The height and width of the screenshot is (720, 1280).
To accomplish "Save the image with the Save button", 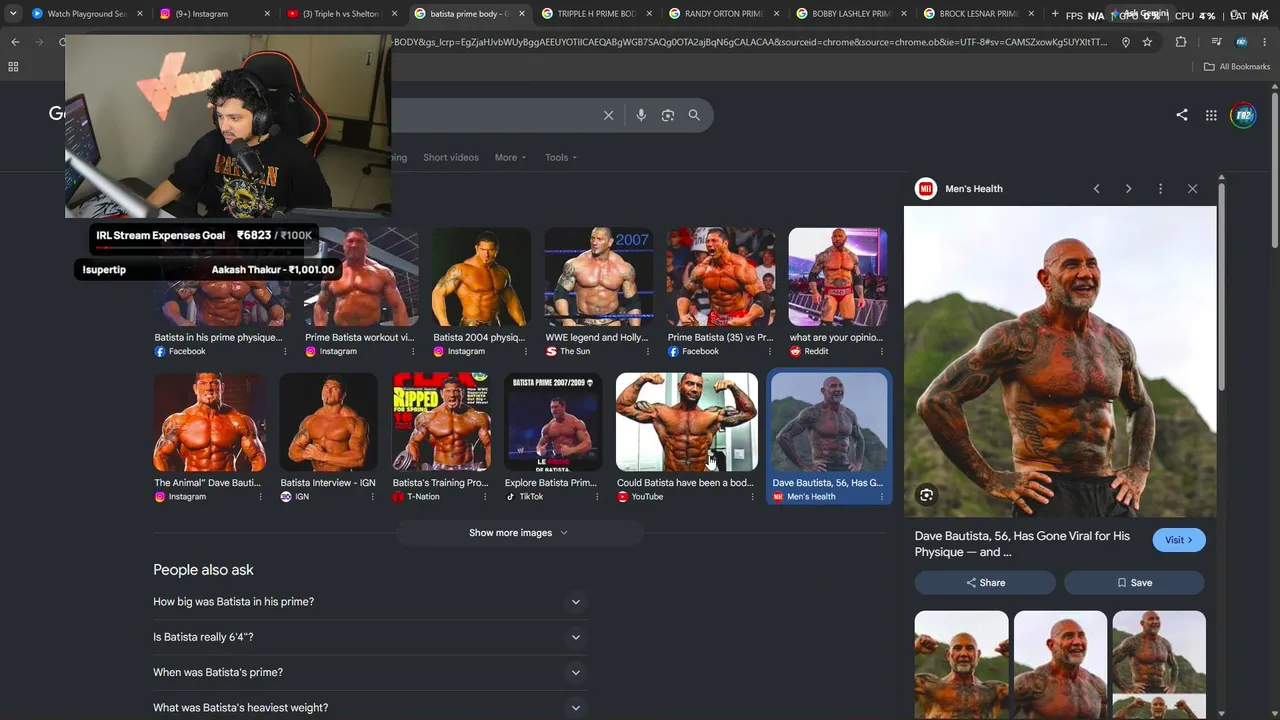I will pos(1134,583).
